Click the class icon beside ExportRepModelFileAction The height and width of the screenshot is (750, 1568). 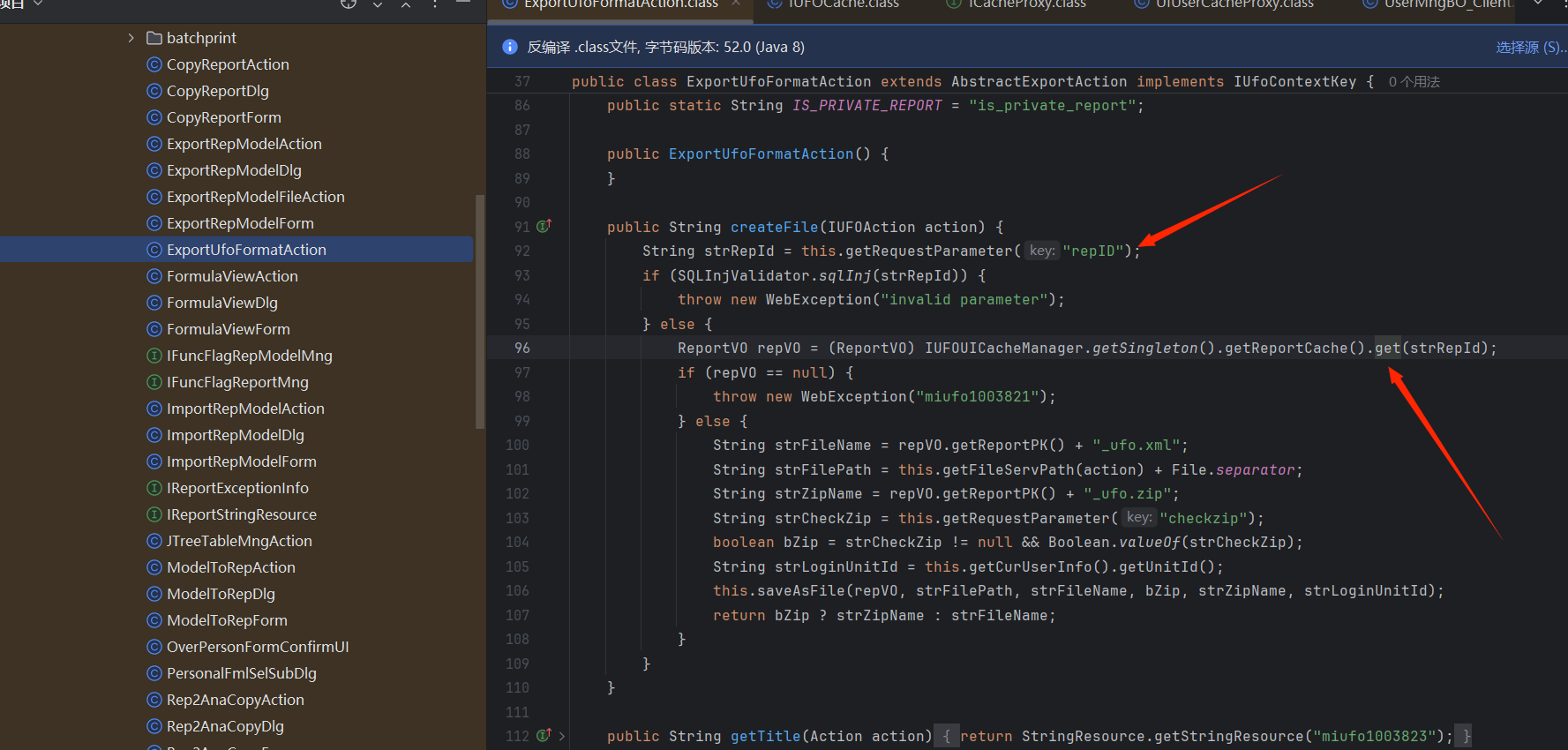[154, 197]
